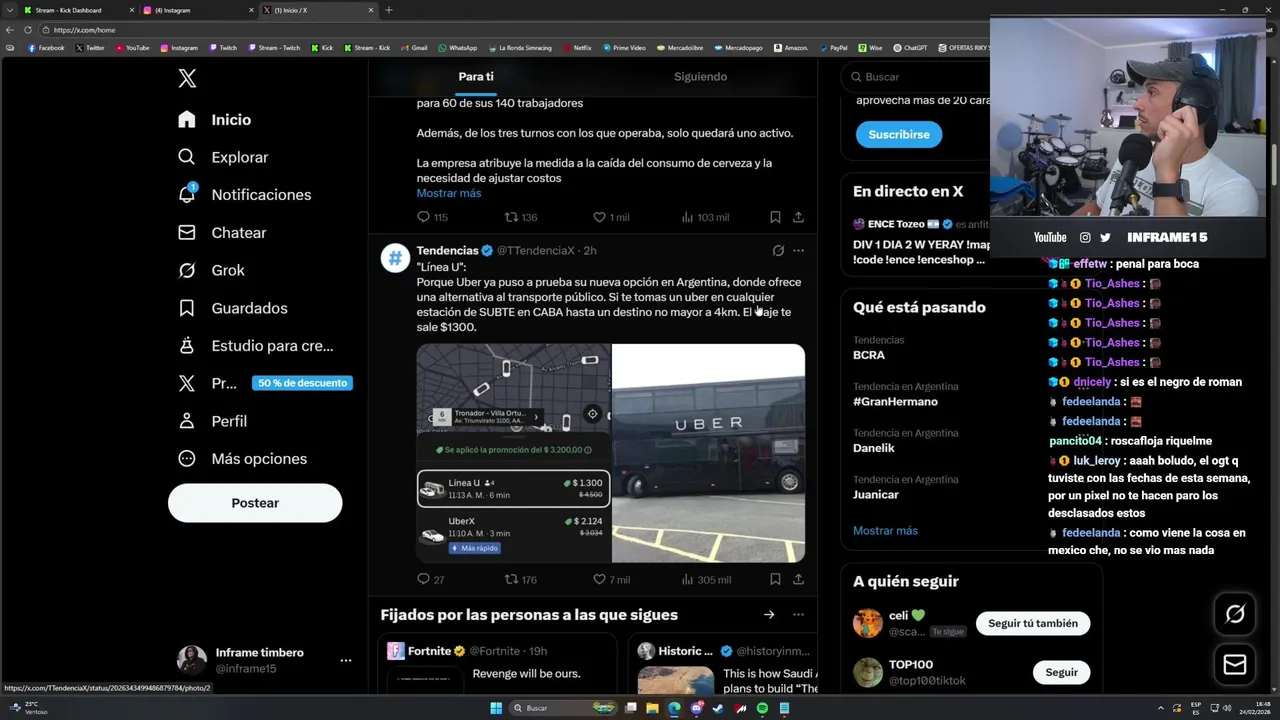Click Seguir tú también for celi
1280x720 pixels.
1033,623
